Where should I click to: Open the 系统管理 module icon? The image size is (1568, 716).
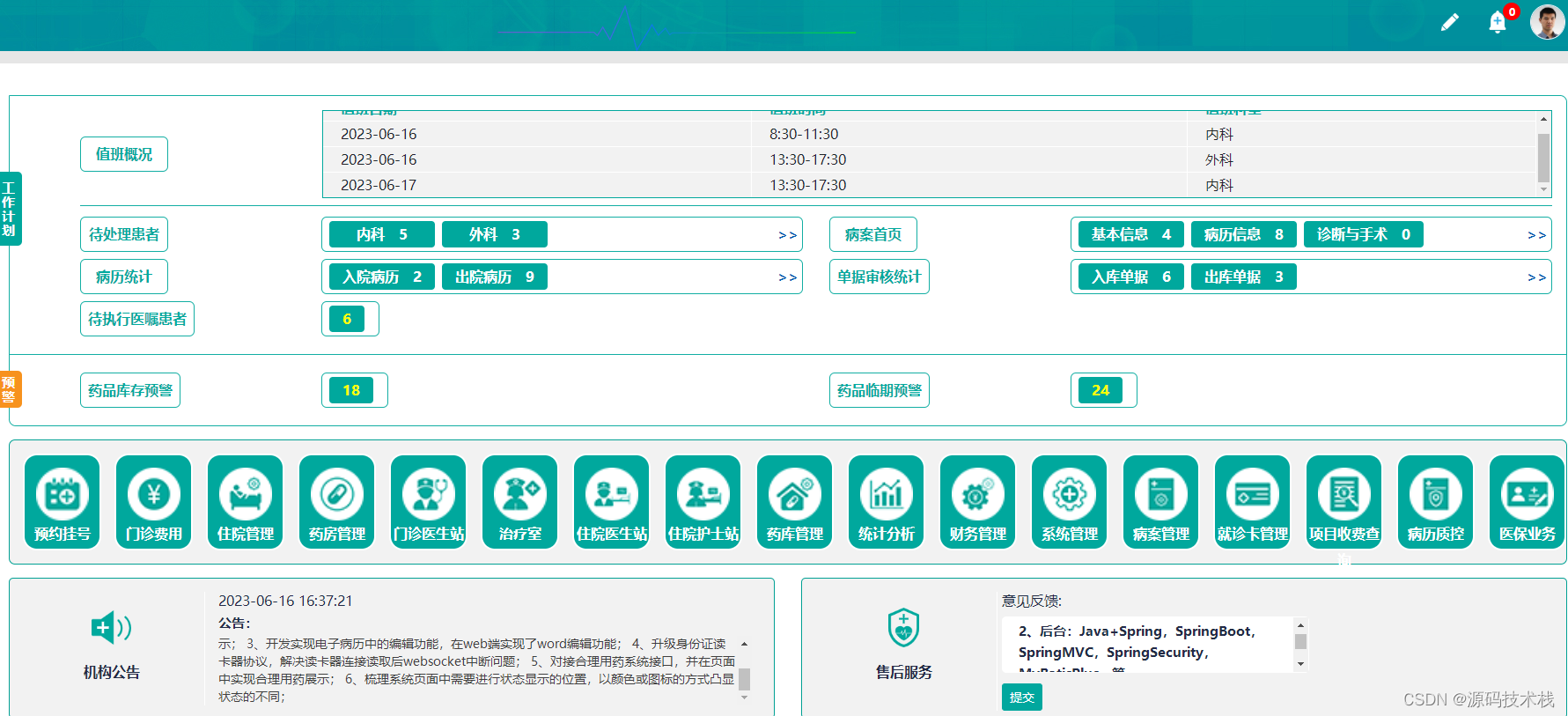pyautogui.click(x=1069, y=502)
